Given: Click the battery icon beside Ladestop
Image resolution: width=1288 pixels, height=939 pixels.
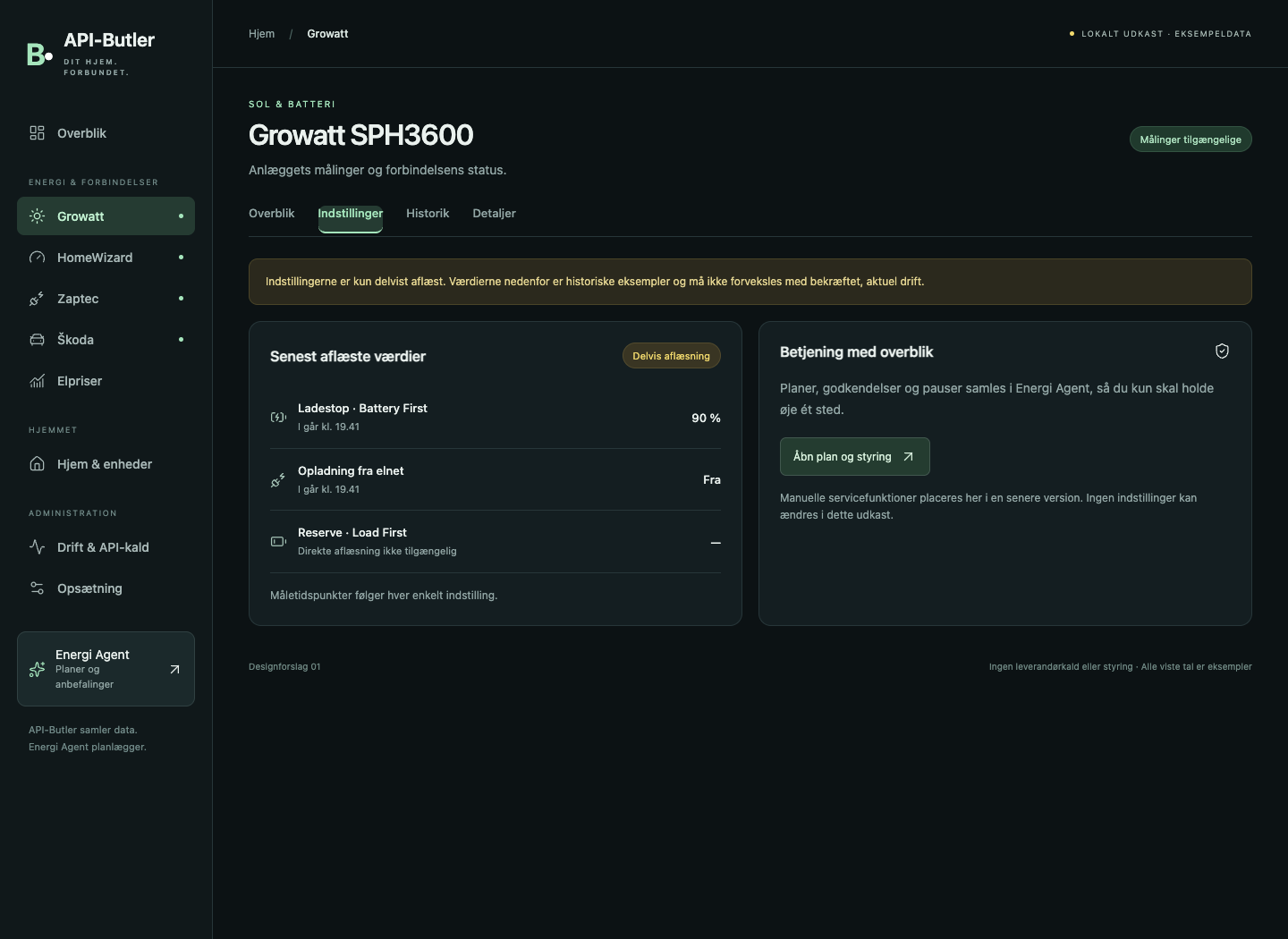Looking at the screenshot, I should pyautogui.click(x=278, y=417).
